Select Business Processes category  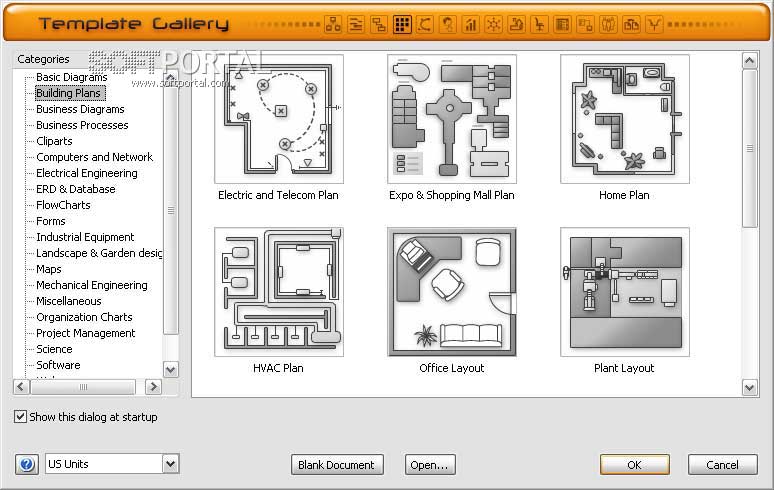(82, 125)
